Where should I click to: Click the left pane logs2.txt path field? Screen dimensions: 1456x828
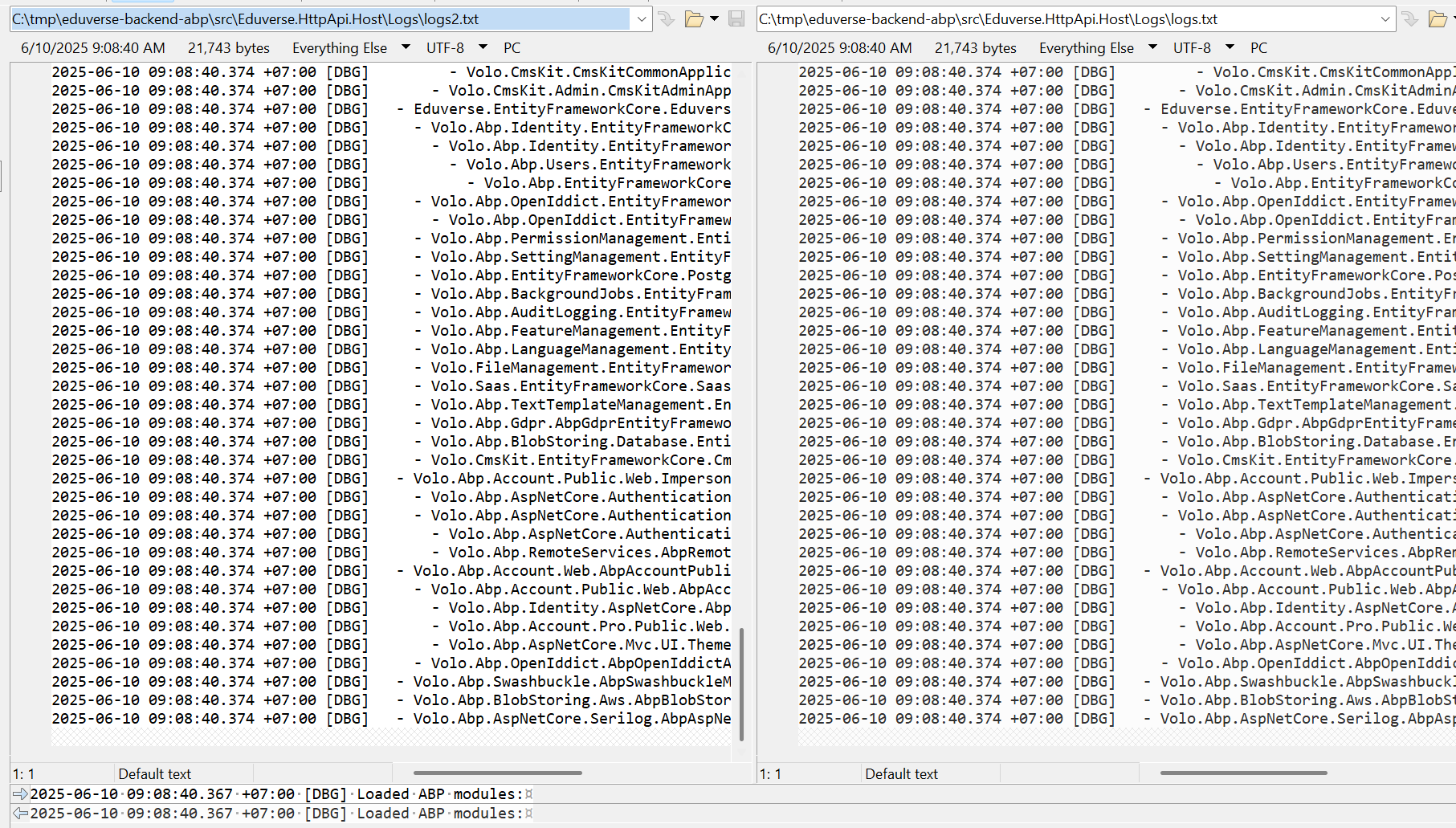pos(321,19)
